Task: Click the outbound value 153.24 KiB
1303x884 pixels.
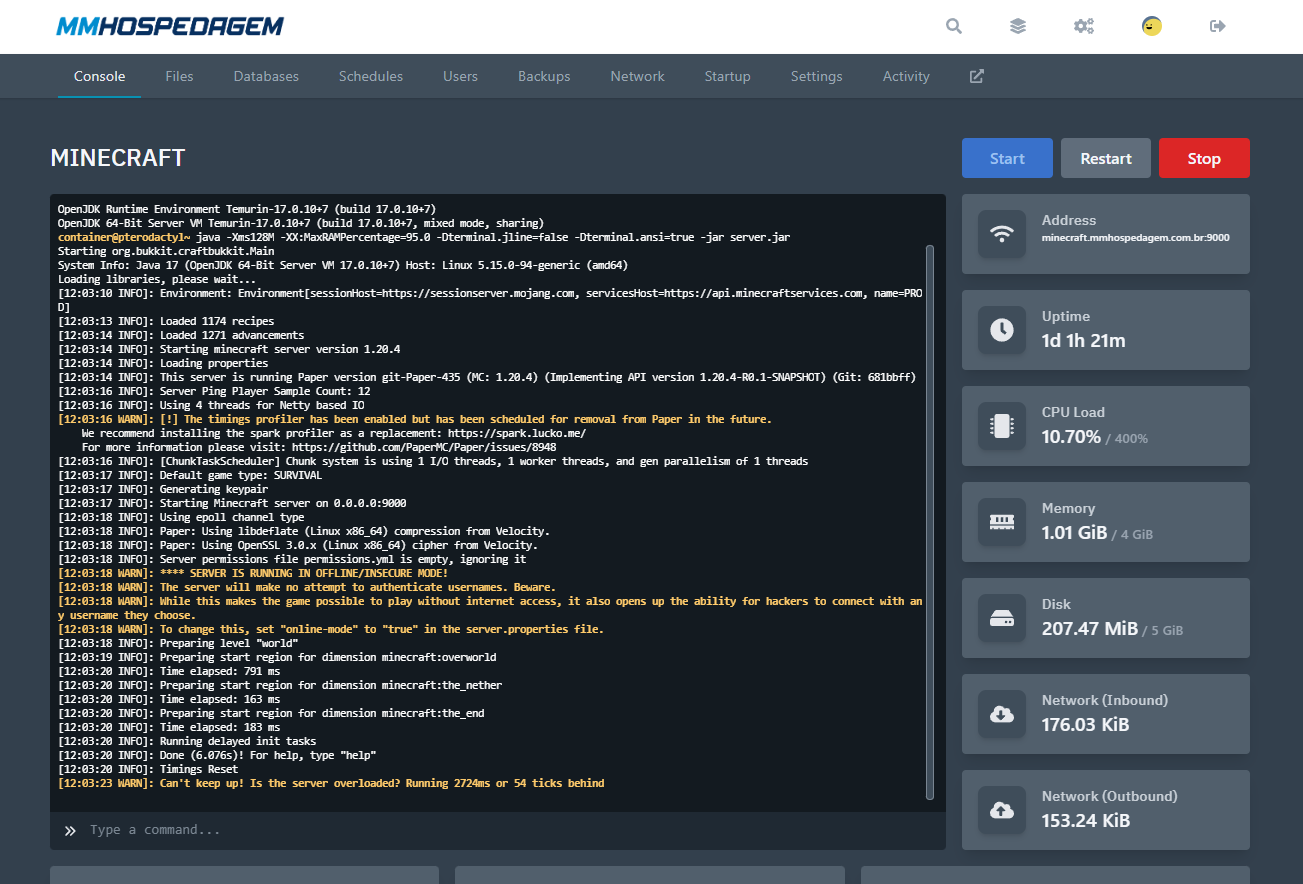Action: coord(1085,821)
